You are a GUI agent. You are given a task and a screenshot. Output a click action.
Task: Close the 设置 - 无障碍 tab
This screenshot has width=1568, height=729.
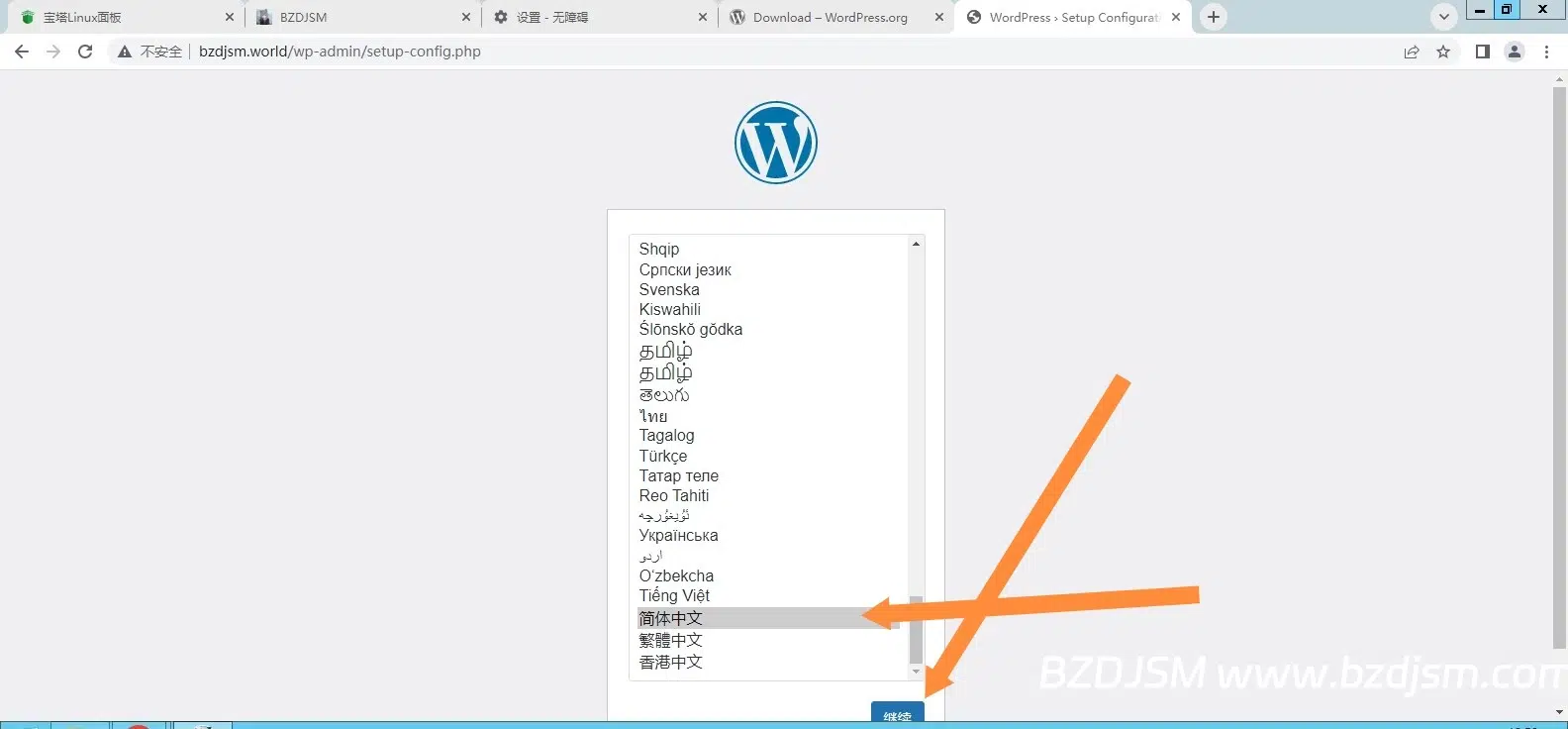703,17
